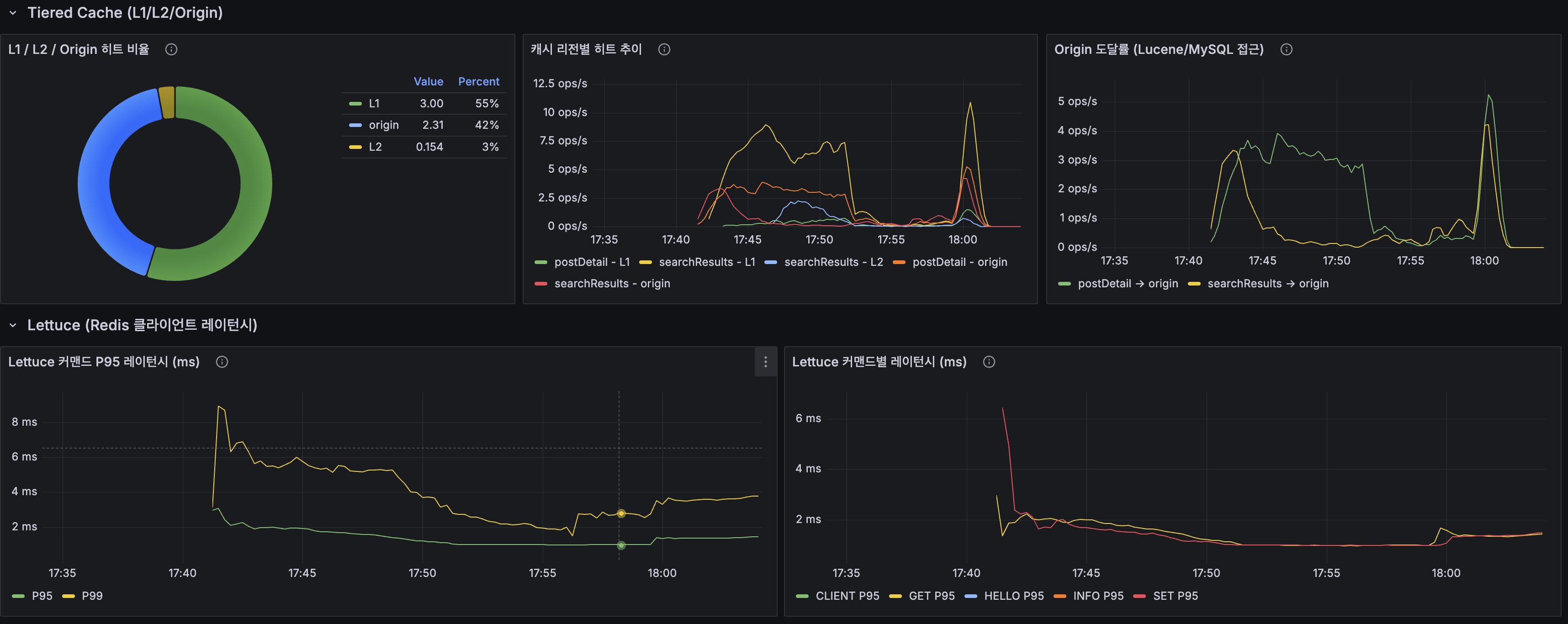Click postDetail → origin legend label

click(1127, 283)
